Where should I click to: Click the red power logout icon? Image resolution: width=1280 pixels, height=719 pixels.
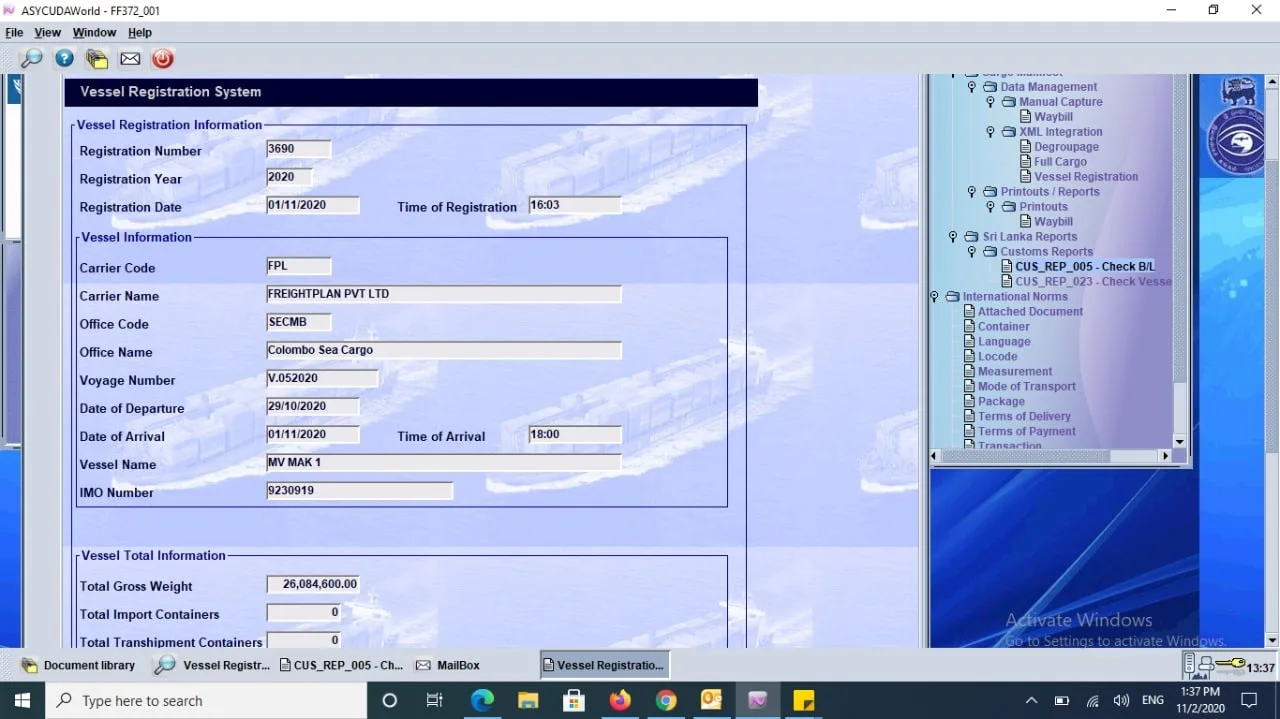coord(163,59)
